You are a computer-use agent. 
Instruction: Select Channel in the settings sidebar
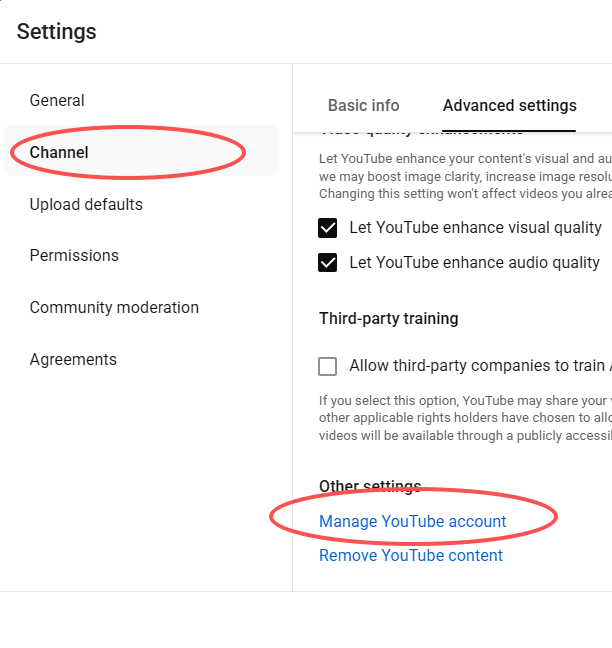point(59,153)
